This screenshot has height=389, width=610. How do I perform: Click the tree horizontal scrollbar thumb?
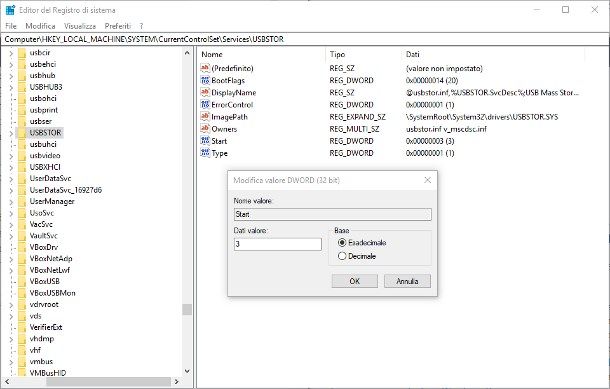(x=108, y=382)
